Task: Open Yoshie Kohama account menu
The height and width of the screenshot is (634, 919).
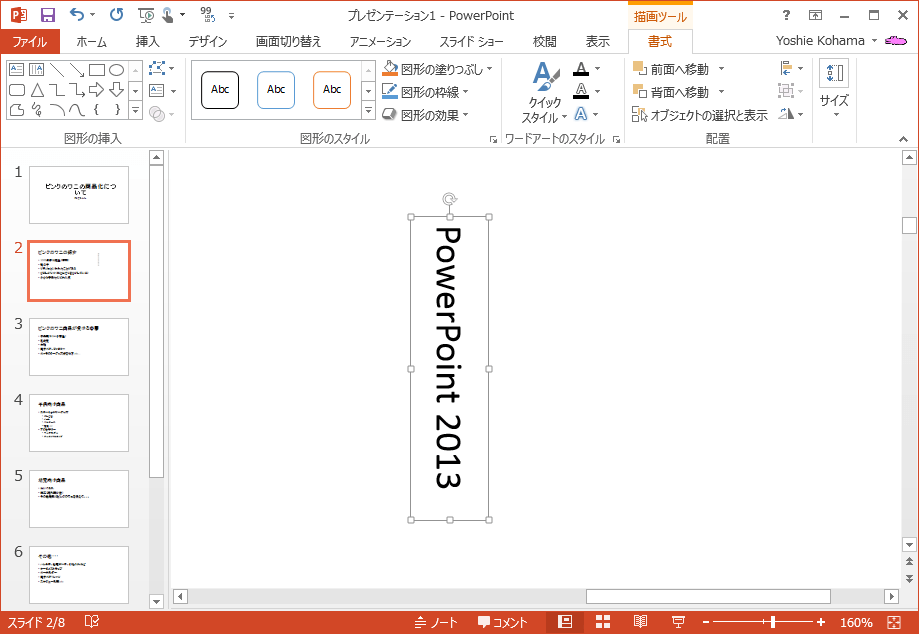Action: 826,40
